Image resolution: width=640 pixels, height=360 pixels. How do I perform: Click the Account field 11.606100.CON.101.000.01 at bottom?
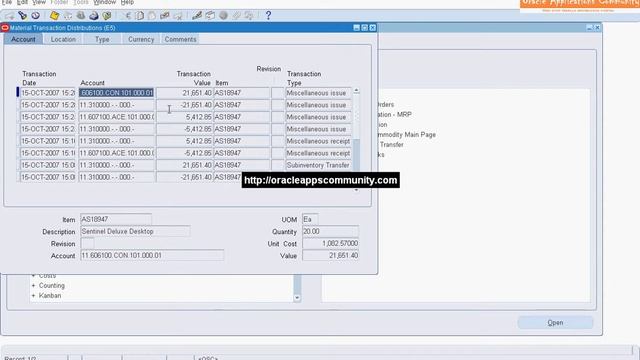pyautogui.click(x=152, y=256)
